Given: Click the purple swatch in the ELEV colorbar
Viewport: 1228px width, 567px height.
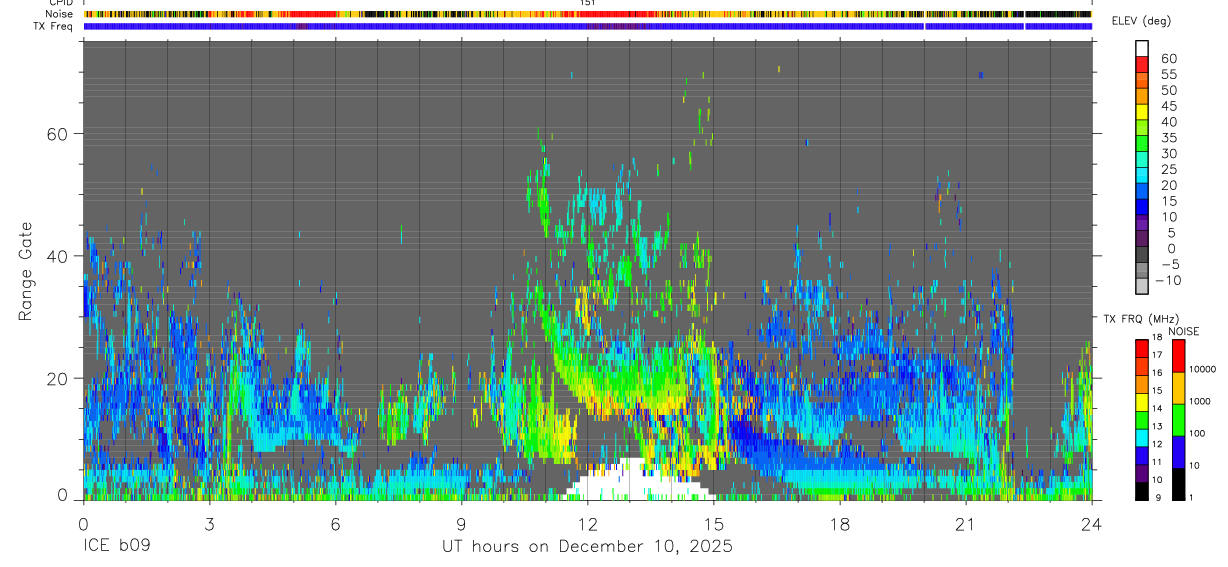Looking at the screenshot, I should [1142, 224].
